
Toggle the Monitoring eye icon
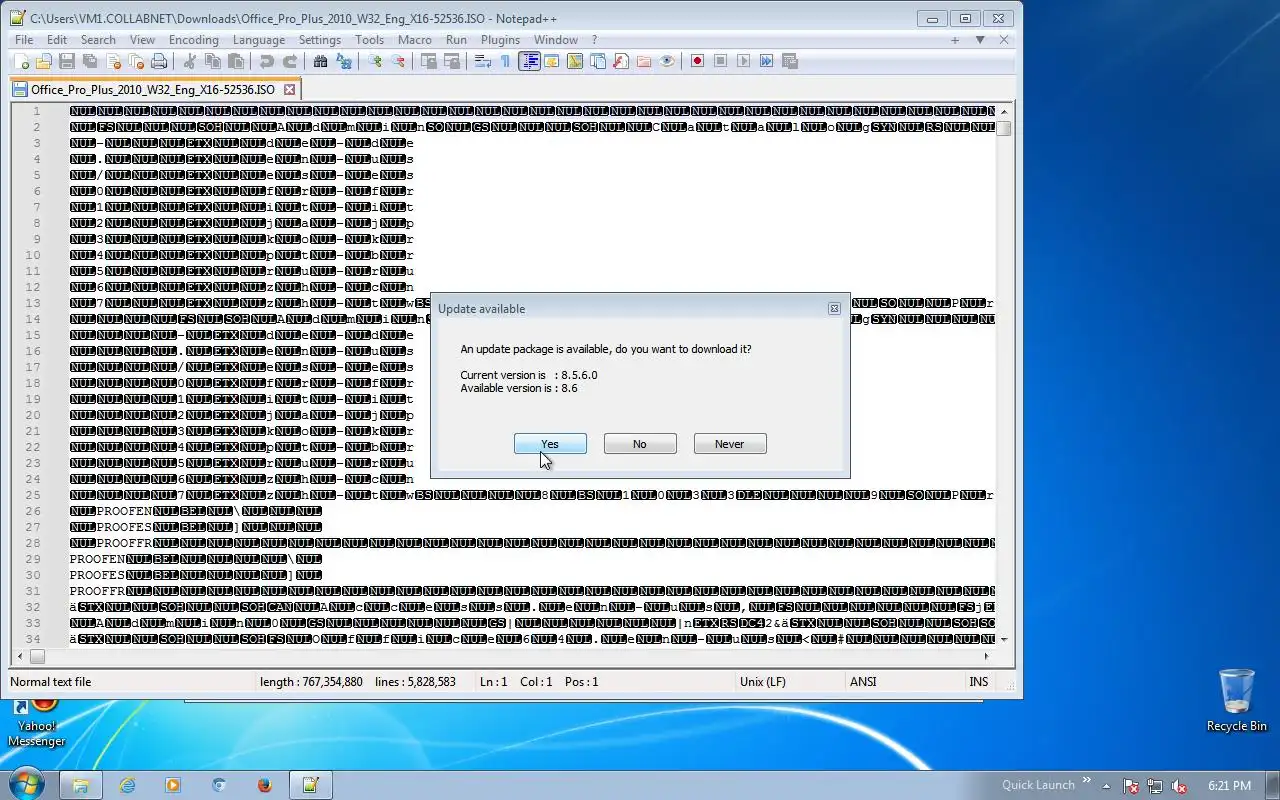[x=667, y=61]
